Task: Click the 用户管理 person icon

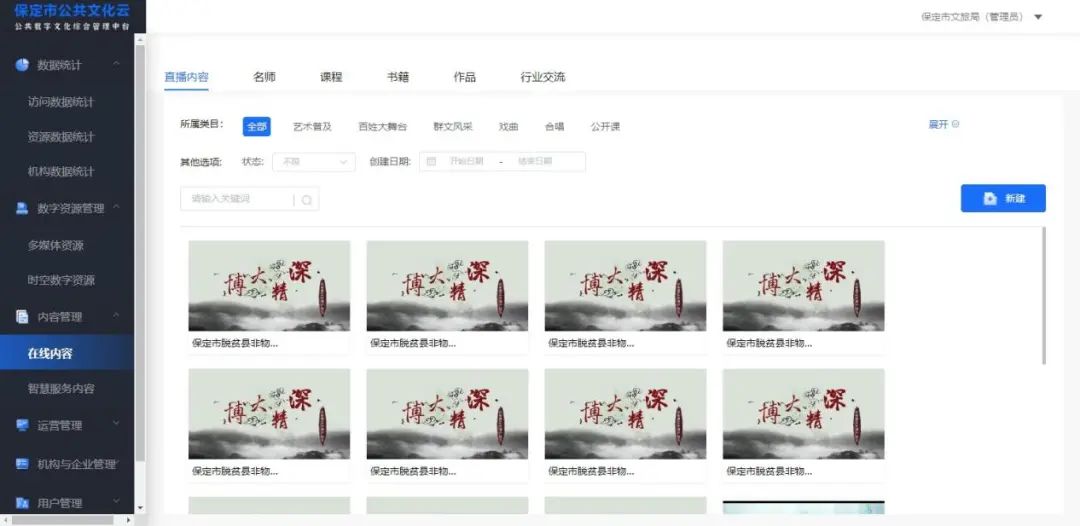Action: point(22,503)
